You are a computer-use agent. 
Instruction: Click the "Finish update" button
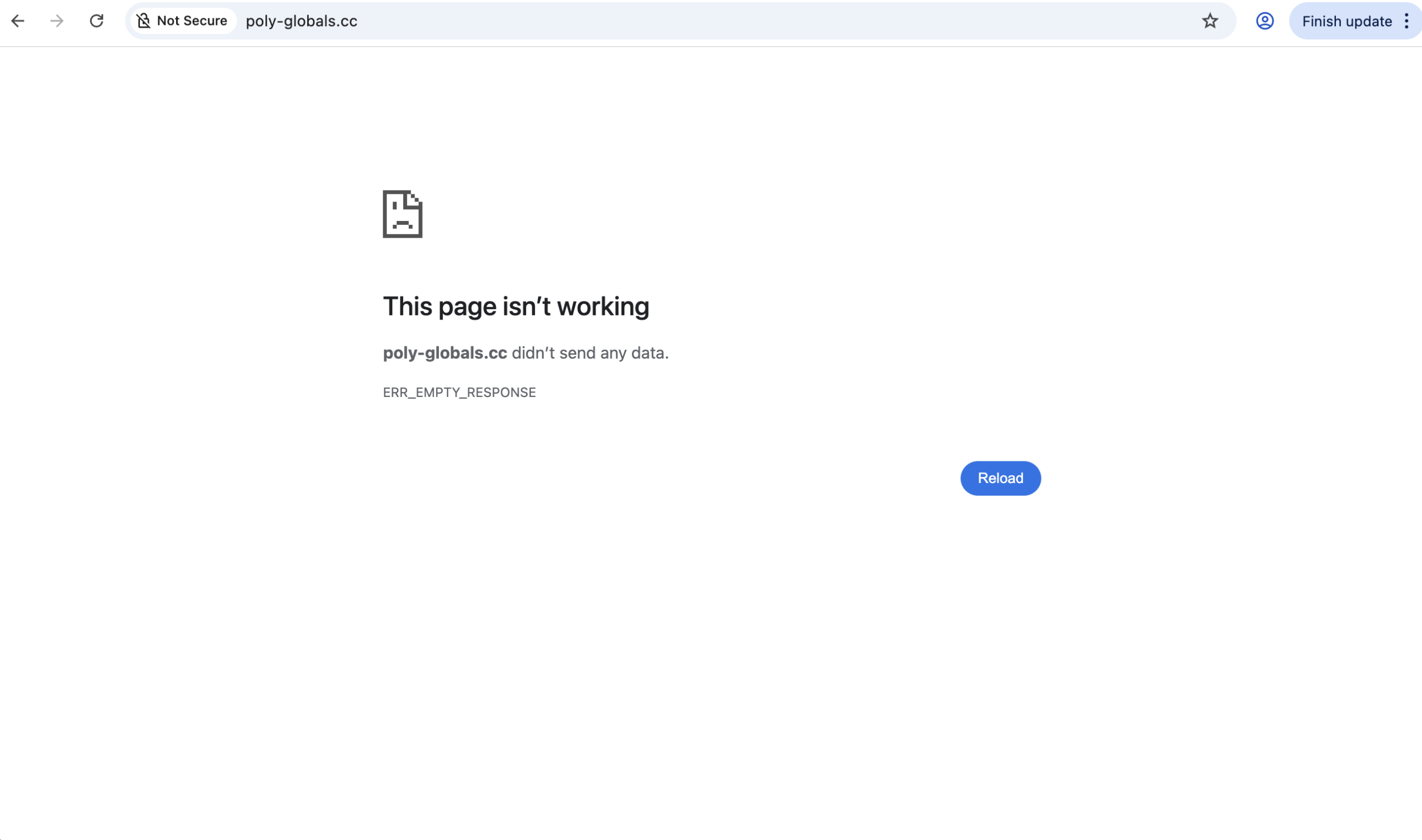[1345, 21]
